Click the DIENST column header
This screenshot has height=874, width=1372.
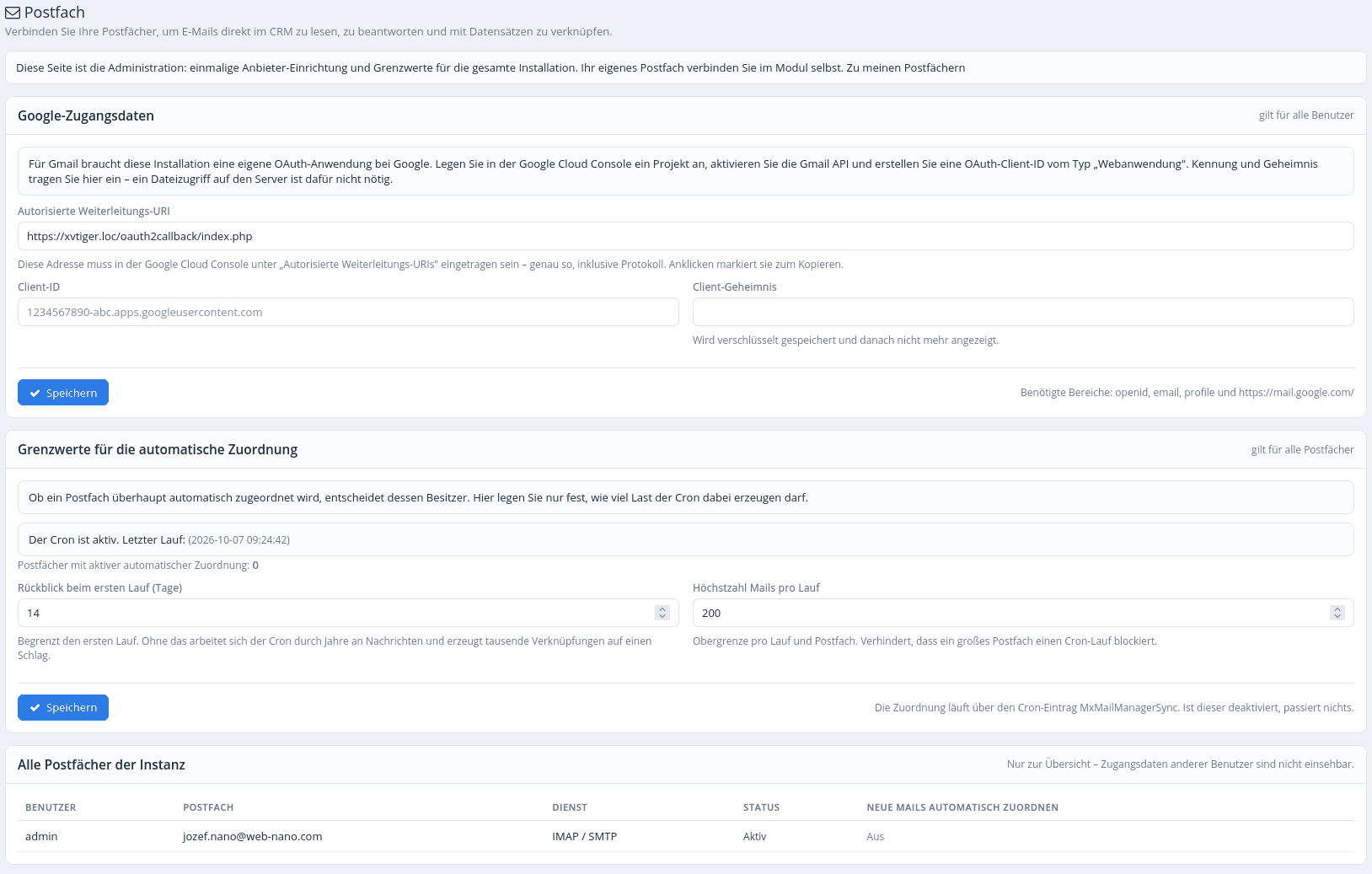[x=570, y=807]
